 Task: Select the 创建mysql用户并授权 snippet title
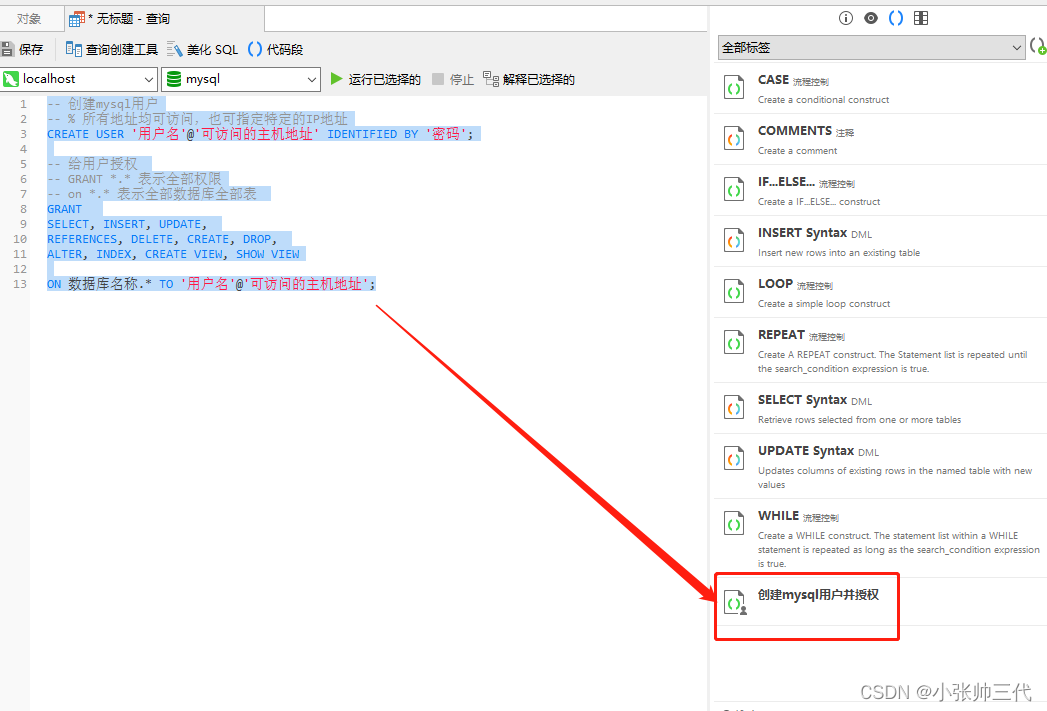(x=818, y=595)
